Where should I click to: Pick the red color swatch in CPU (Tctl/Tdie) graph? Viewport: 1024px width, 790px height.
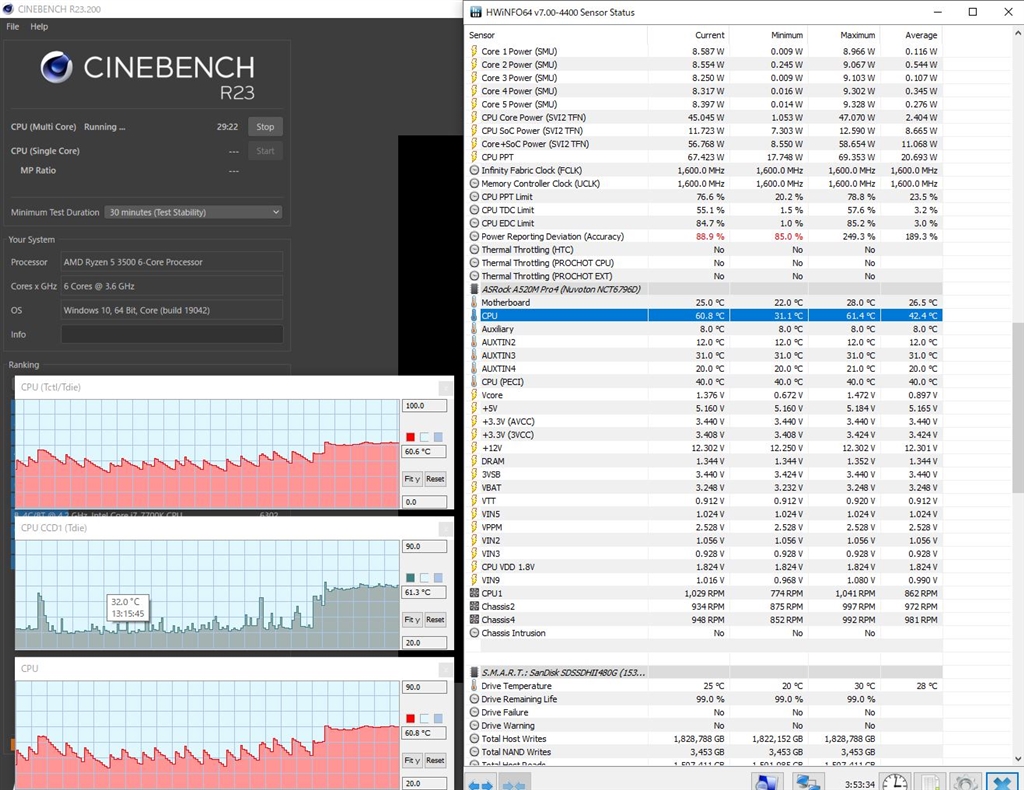click(410, 437)
